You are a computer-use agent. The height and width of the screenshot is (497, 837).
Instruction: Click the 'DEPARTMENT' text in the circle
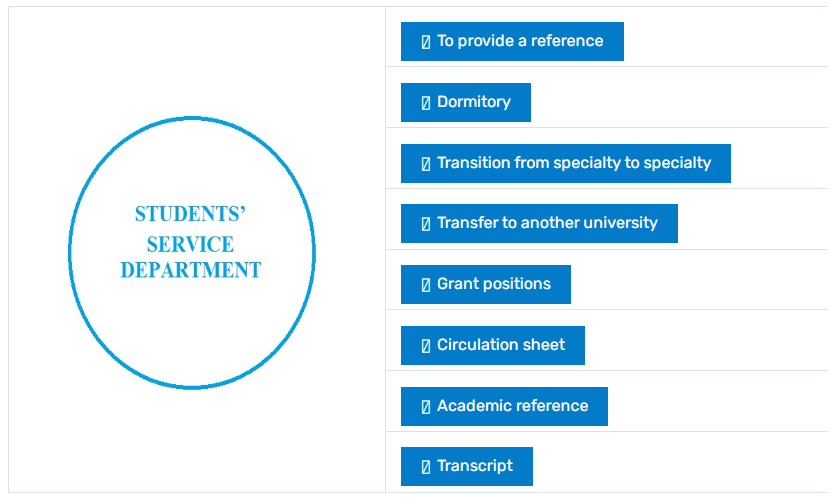(190, 270)
